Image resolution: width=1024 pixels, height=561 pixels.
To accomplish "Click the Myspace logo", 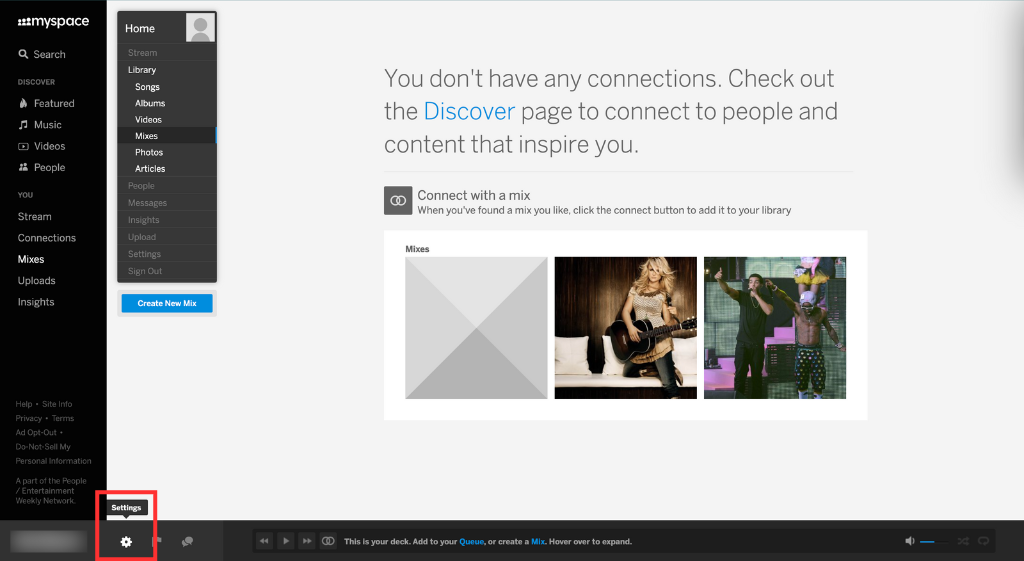I will [x=53, y=22].
